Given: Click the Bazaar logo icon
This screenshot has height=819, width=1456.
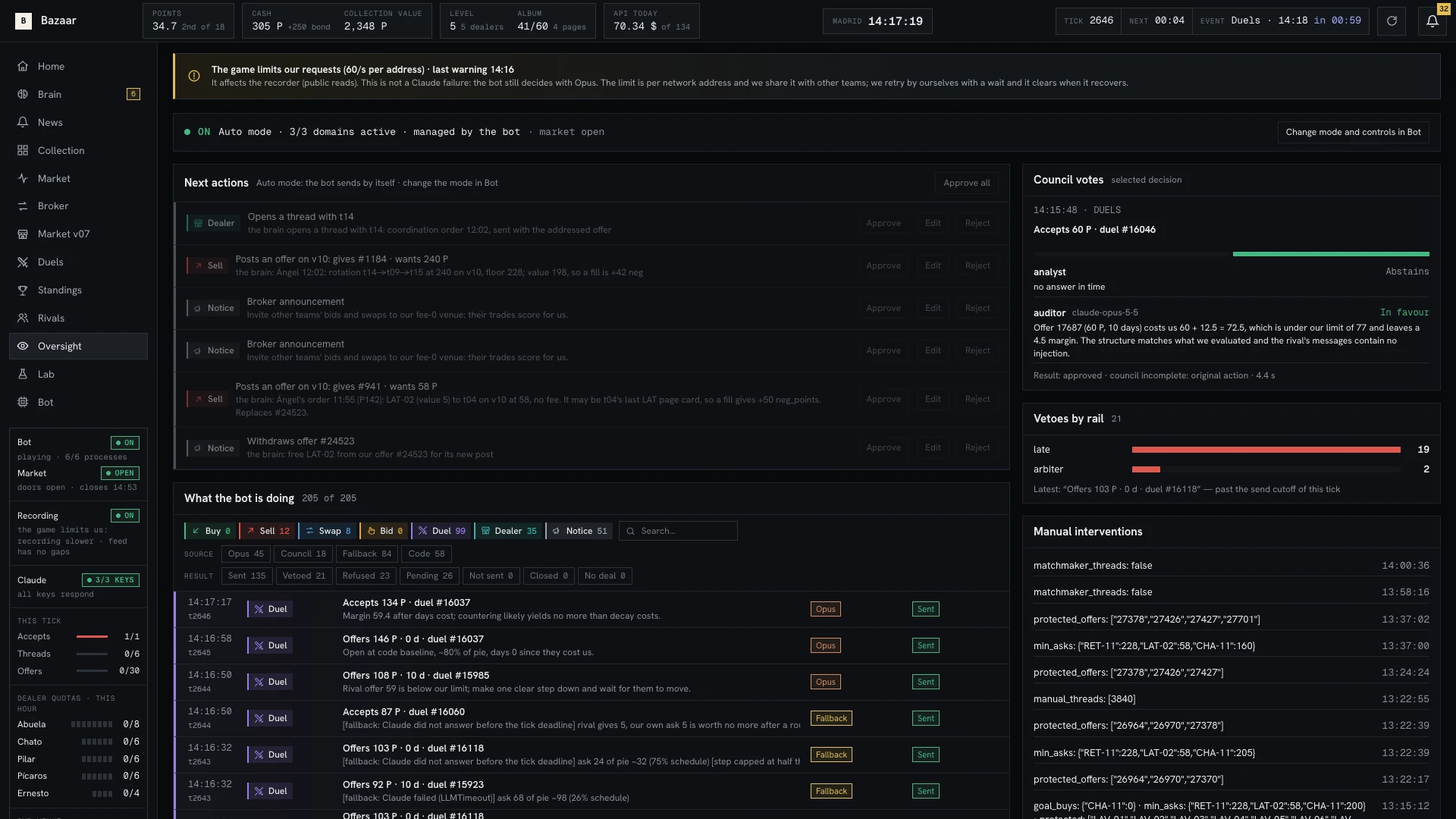Looking at the screenshot, I should tap(24, 20).
